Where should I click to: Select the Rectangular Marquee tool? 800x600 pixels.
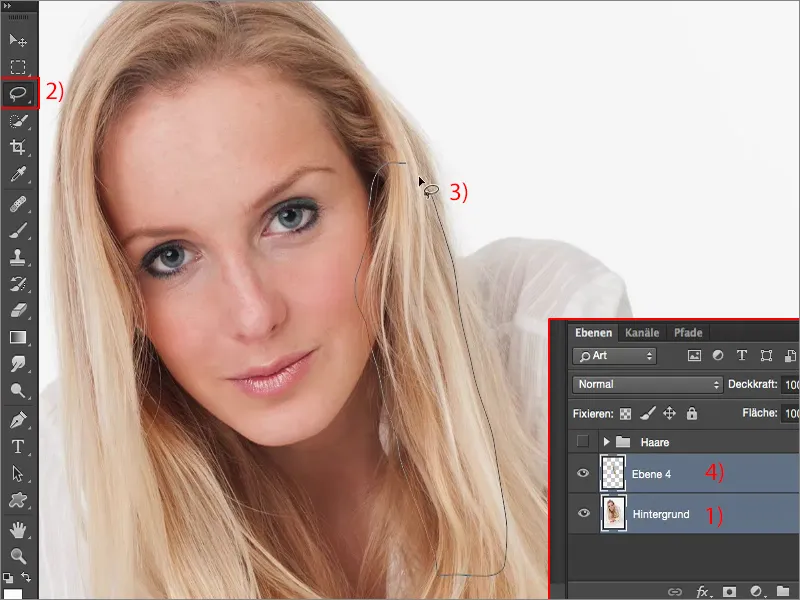18,67
